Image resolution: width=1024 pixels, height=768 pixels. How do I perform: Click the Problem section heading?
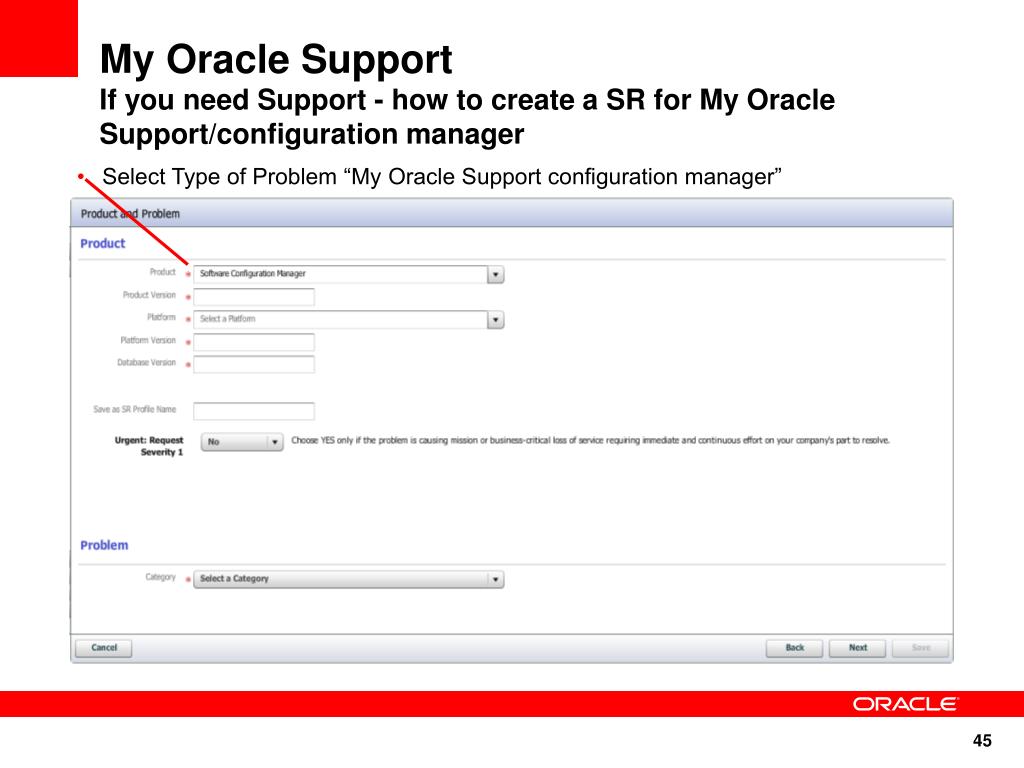tap(104, 545)
